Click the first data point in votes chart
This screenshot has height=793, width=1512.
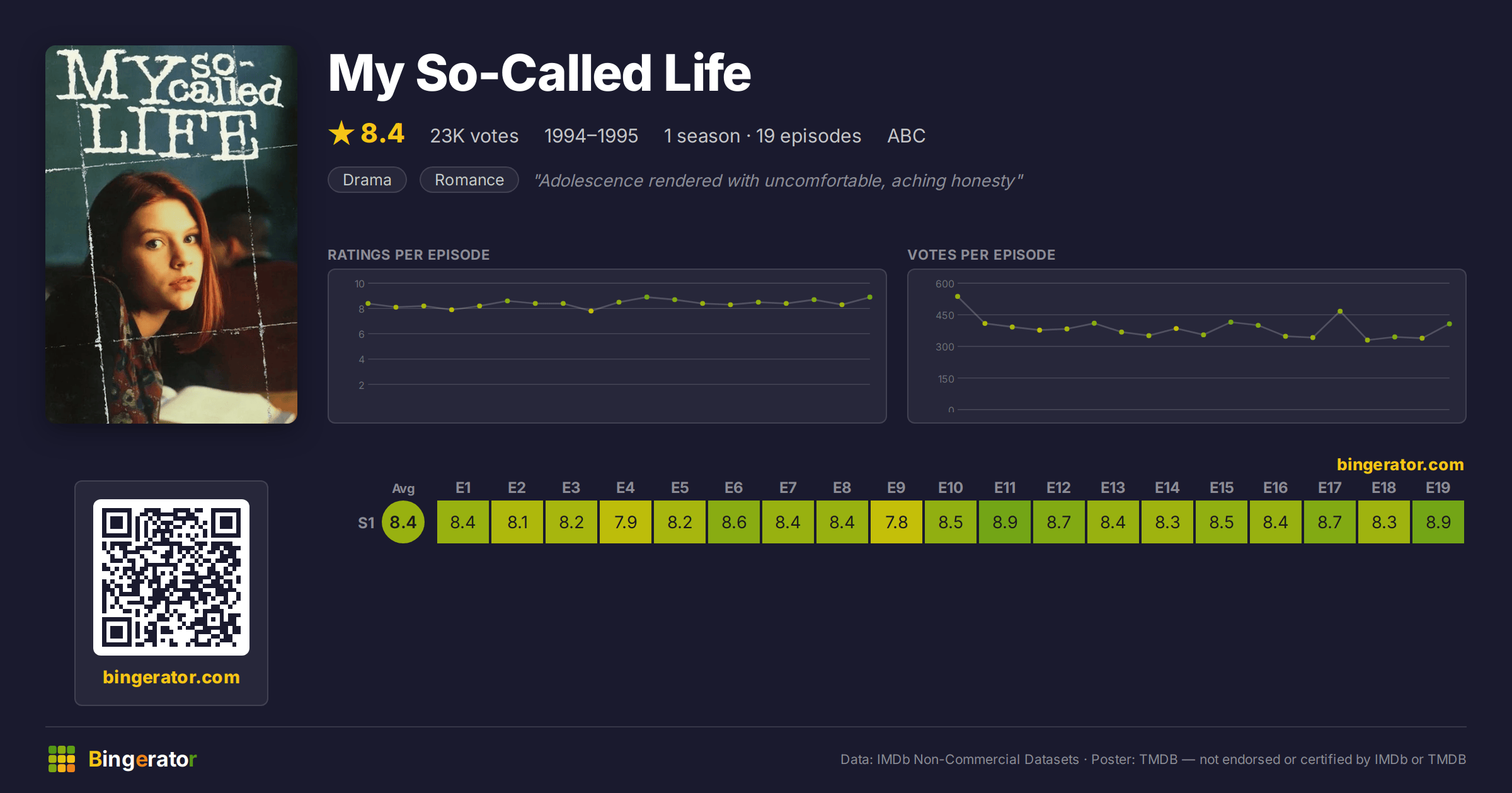click(958, 296)
